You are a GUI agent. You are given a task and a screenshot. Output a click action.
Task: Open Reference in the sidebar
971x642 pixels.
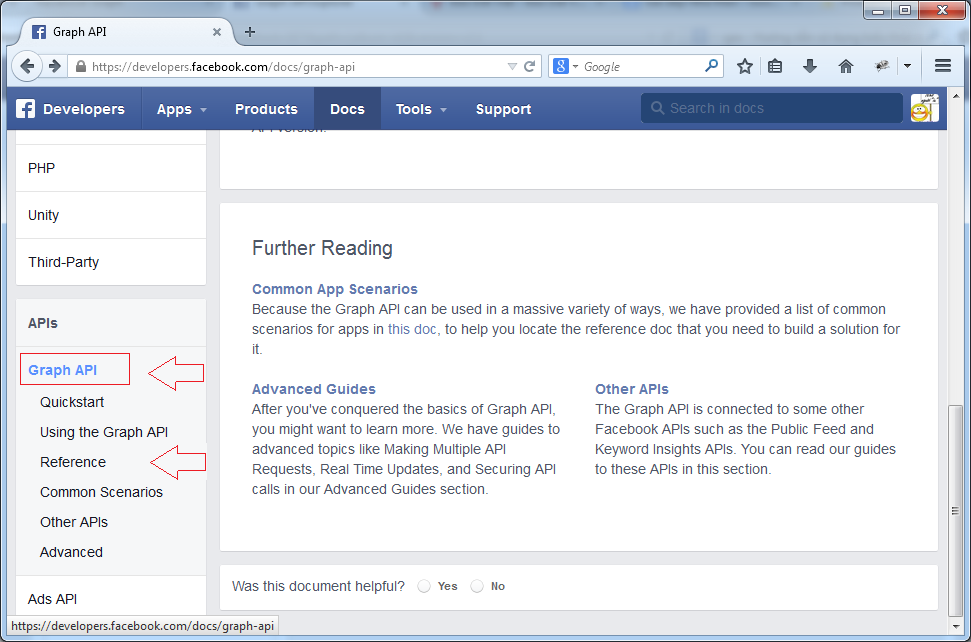click(x=73, y=462)
